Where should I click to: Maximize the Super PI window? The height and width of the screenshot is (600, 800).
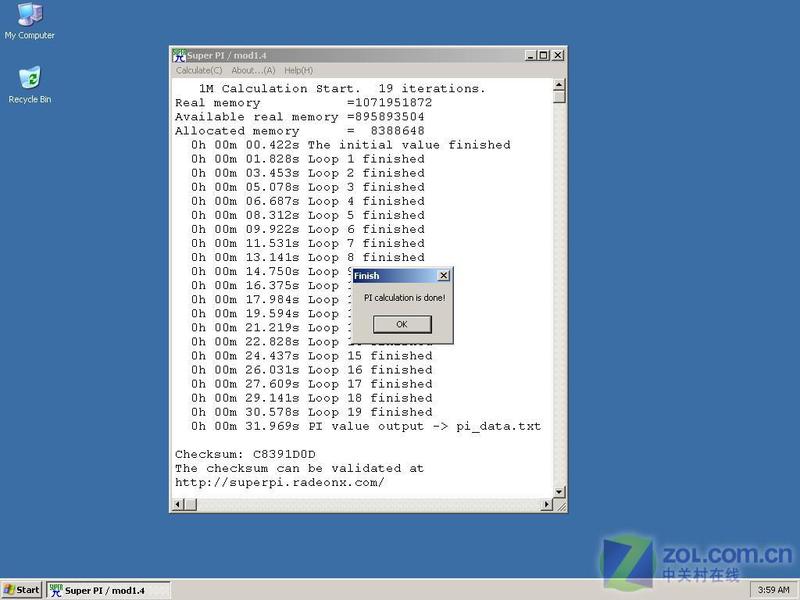[544, 55]
